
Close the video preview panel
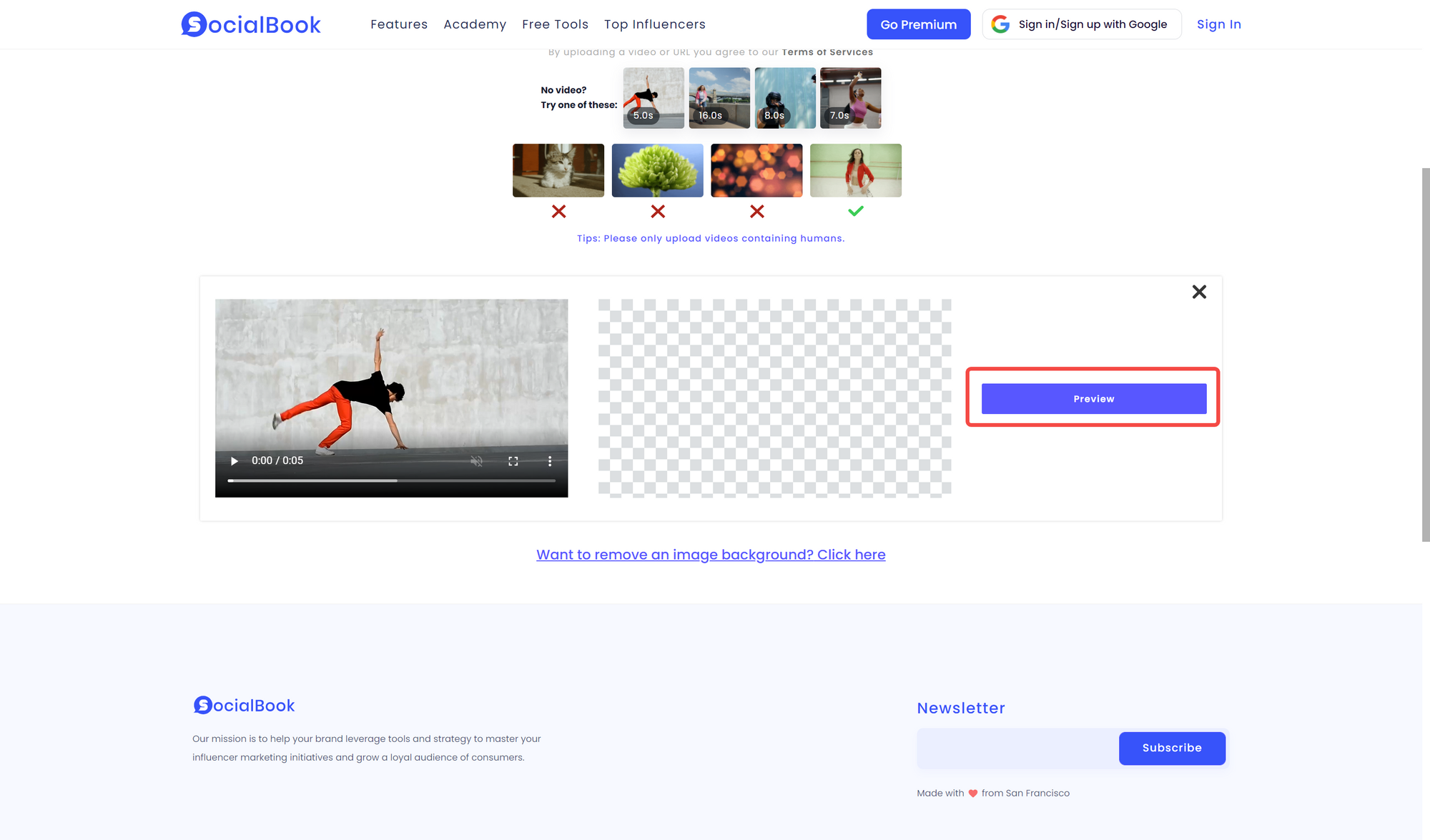pos(1199,292)
